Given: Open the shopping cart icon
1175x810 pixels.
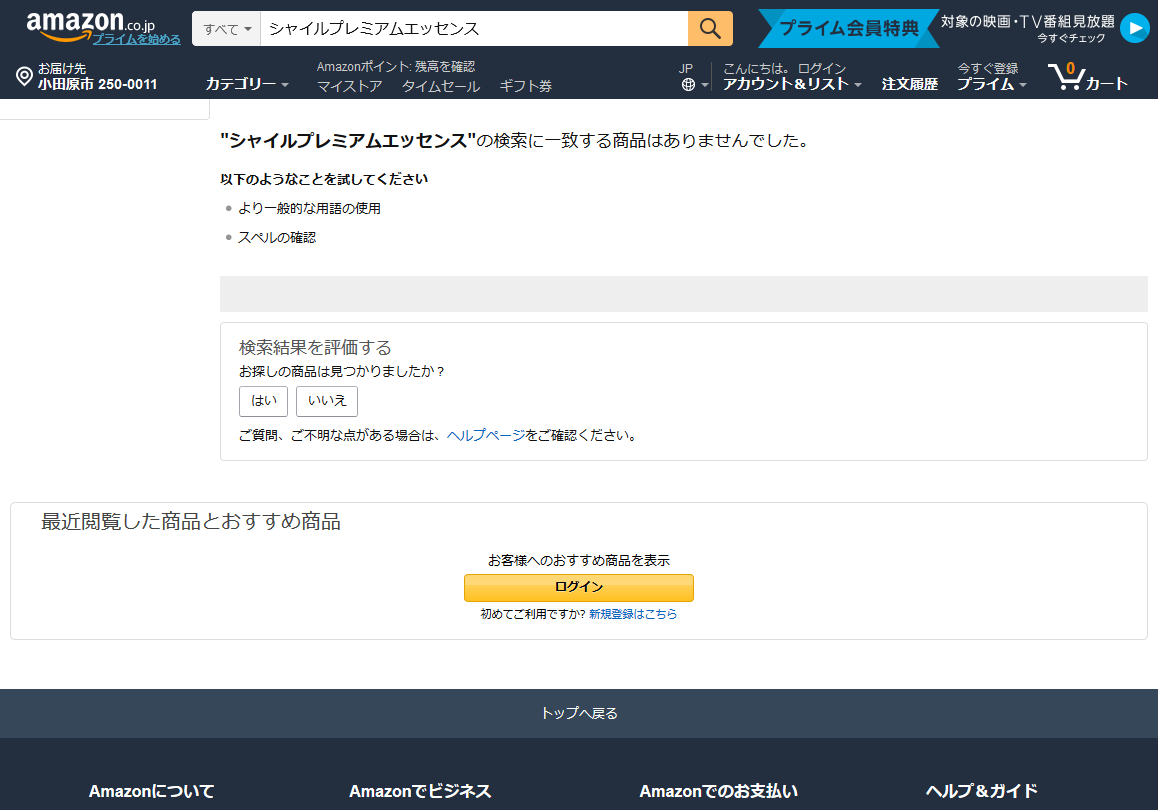Looking at the screenshot, I should pyautogui.click(x=1066, y=76).
